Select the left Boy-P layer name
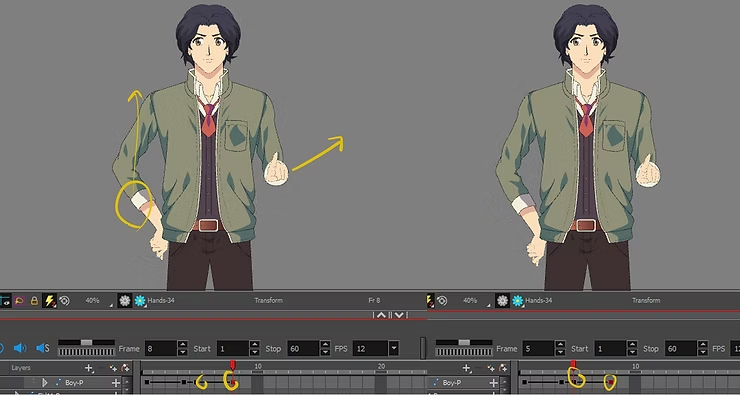Viewport: 740px width, 395px height. pyautogui.click(x=74, y=383)
